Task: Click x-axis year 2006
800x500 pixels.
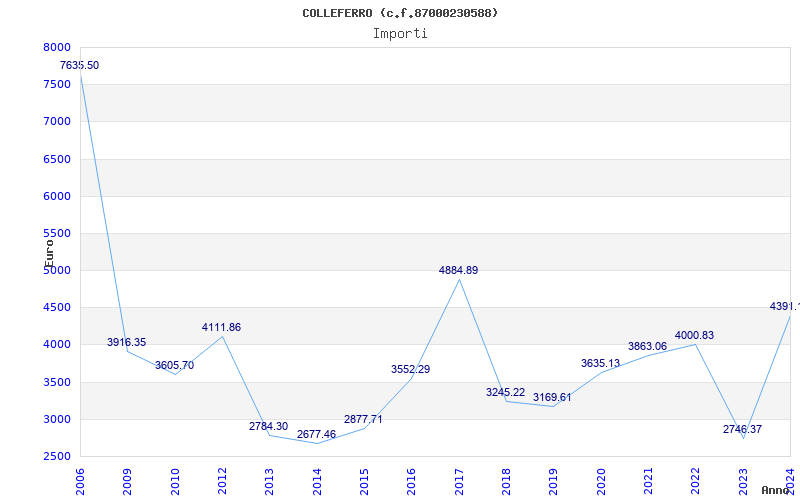Action: click(80, 482)
